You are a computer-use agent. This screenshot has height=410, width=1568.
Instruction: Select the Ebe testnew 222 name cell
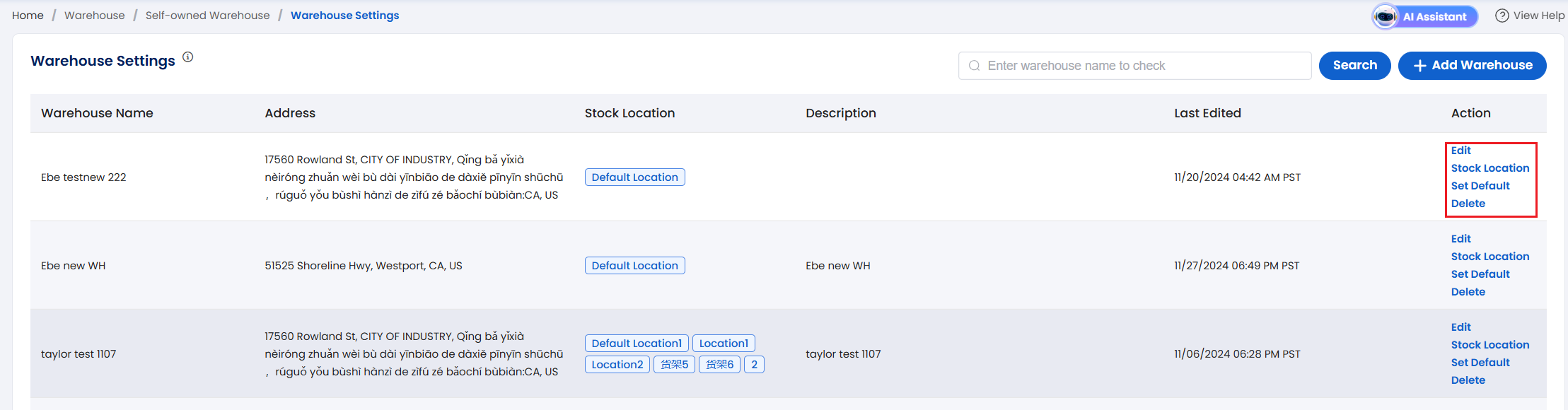83,177
